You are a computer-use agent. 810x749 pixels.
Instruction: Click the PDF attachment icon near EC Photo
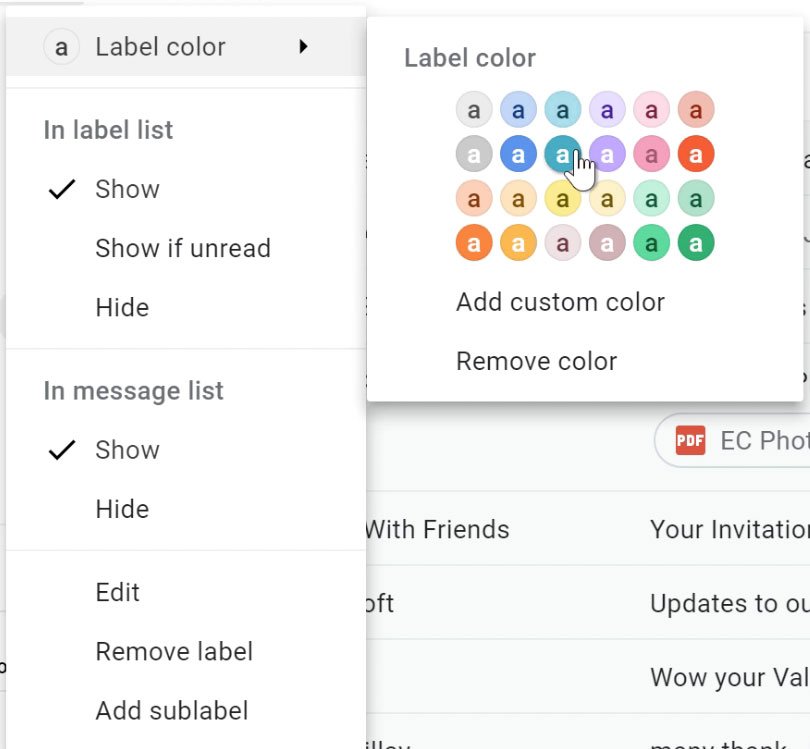(691, 440)
